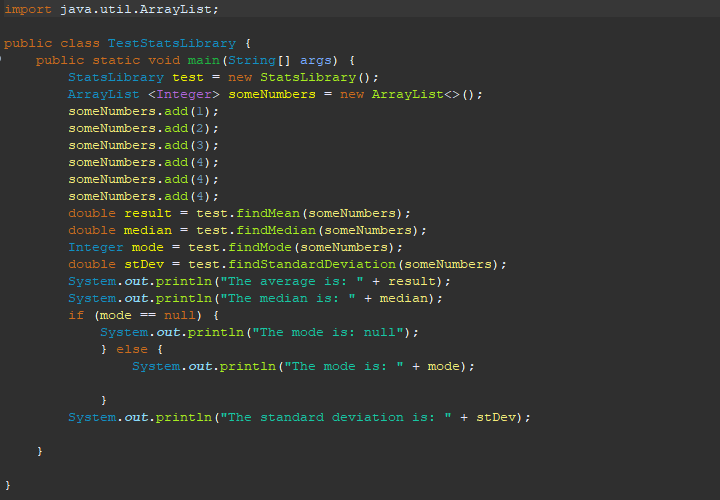Image resolution: width=720 pixels, height=500 pixels.
Task: Click "median" inside the median println call
Action: point(404,298)
